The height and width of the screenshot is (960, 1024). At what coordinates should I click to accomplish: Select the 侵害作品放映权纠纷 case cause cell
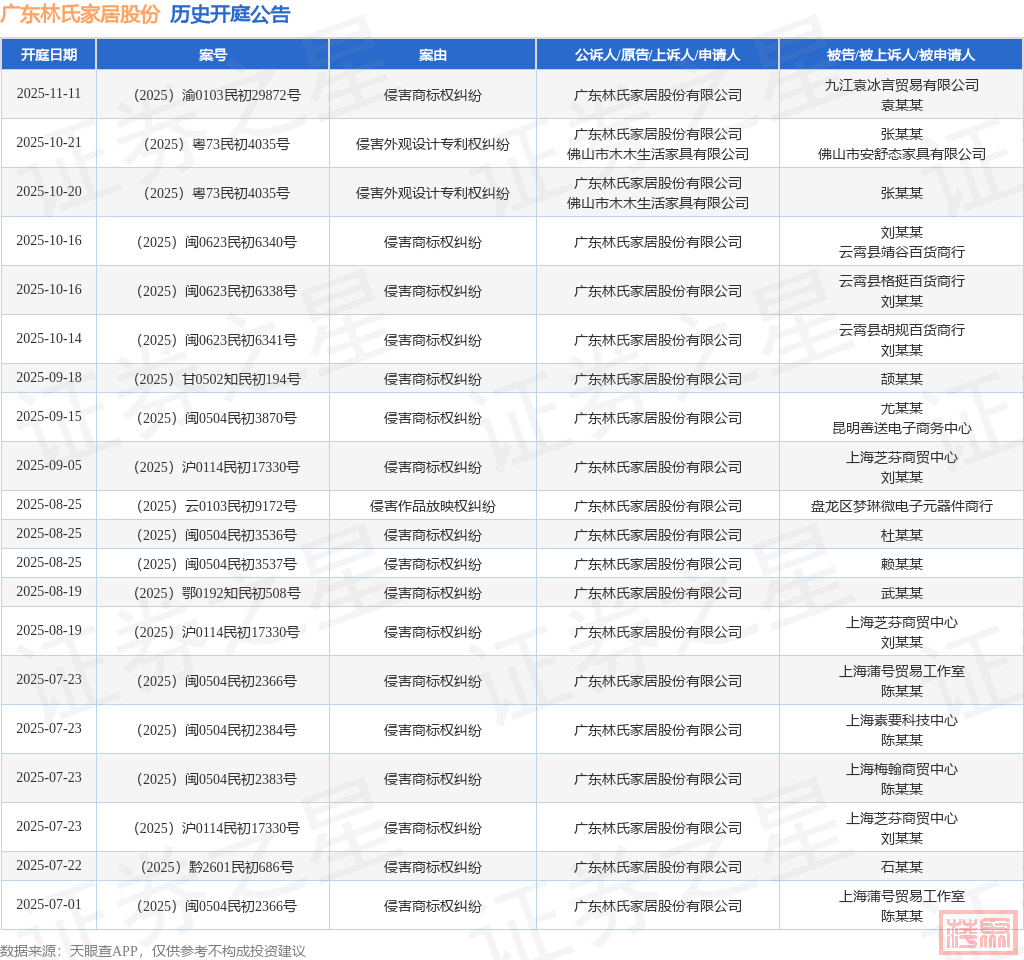coord(432,506)
